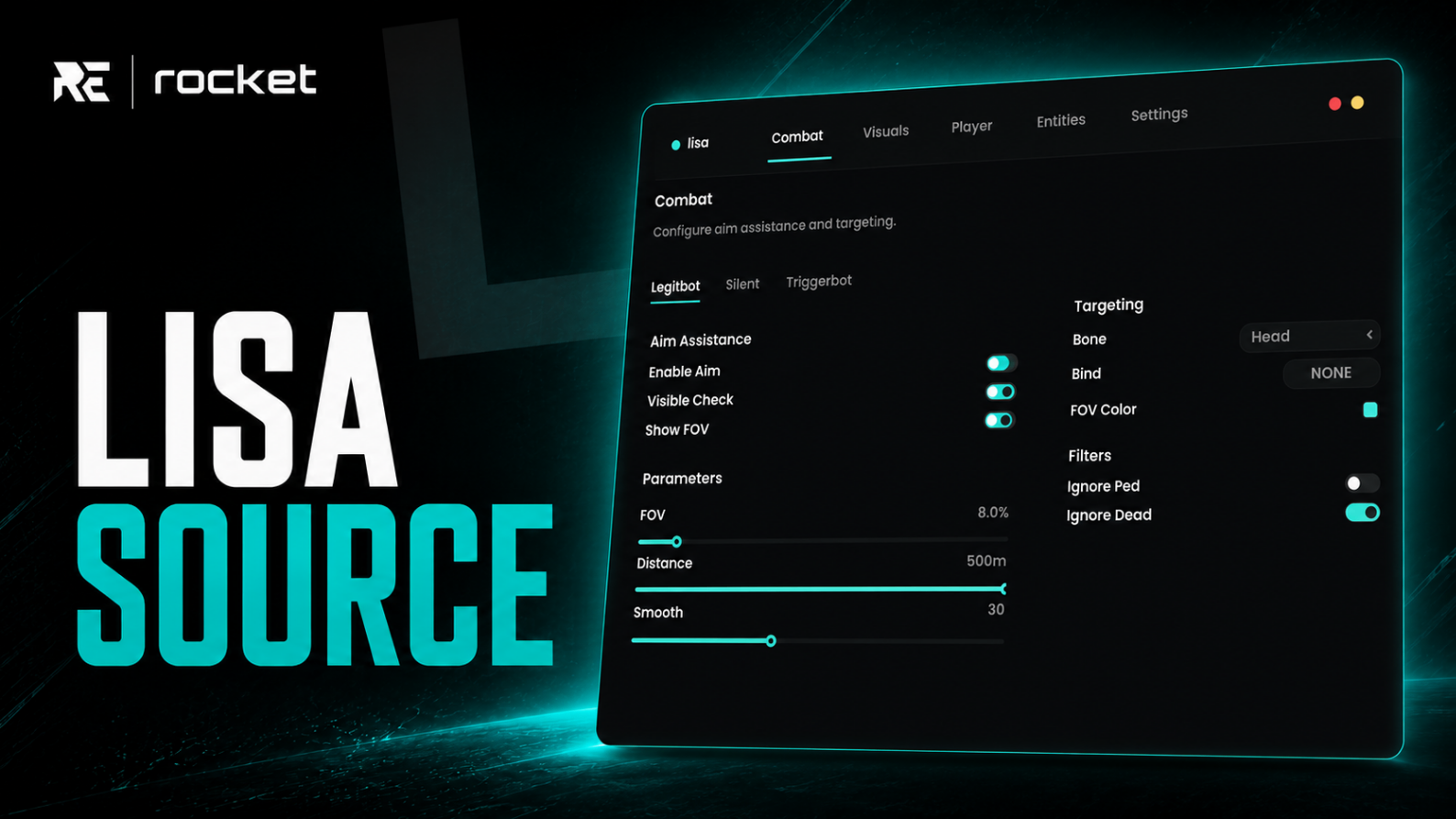Screen dimensions: 1456x819
Task: Click the FOV slider track
Action: click(822, 541)
